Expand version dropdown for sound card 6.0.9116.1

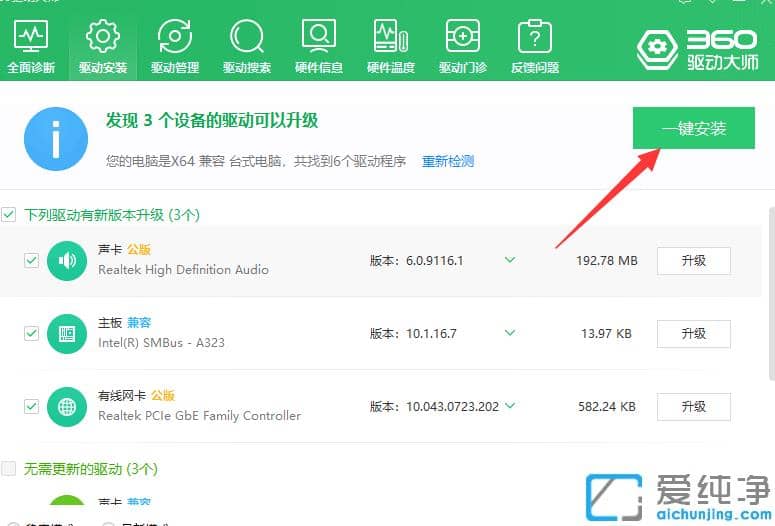tap(510, 261)
